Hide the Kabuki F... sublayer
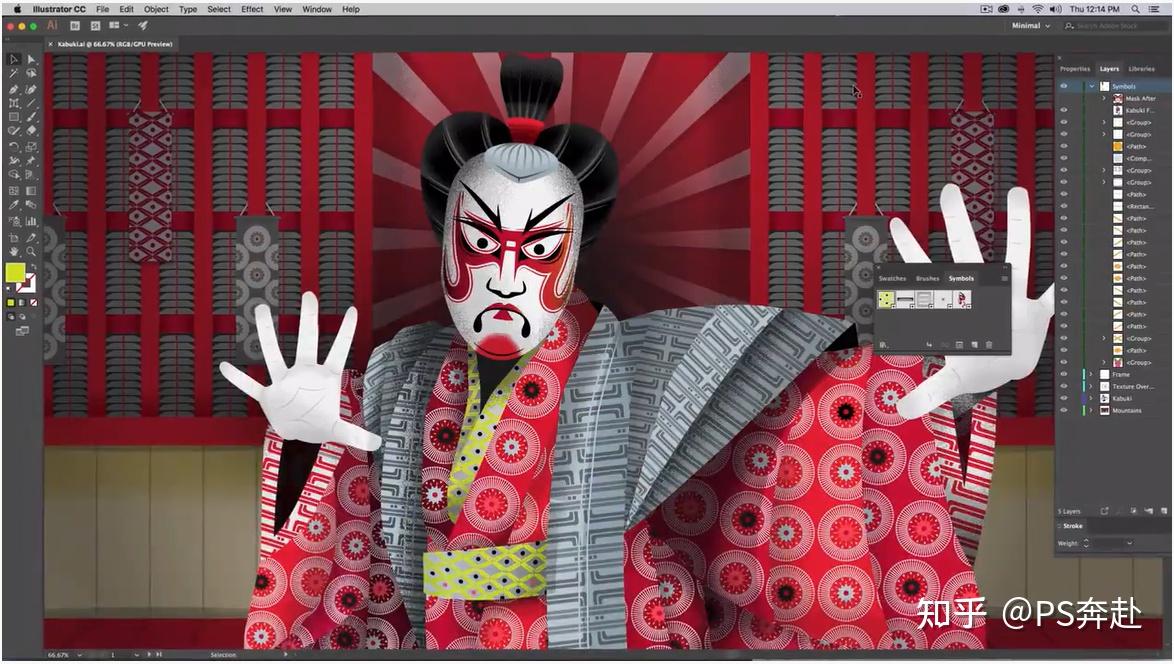The width and height of the screenshot is (1174, 664). pos(1064,110)
